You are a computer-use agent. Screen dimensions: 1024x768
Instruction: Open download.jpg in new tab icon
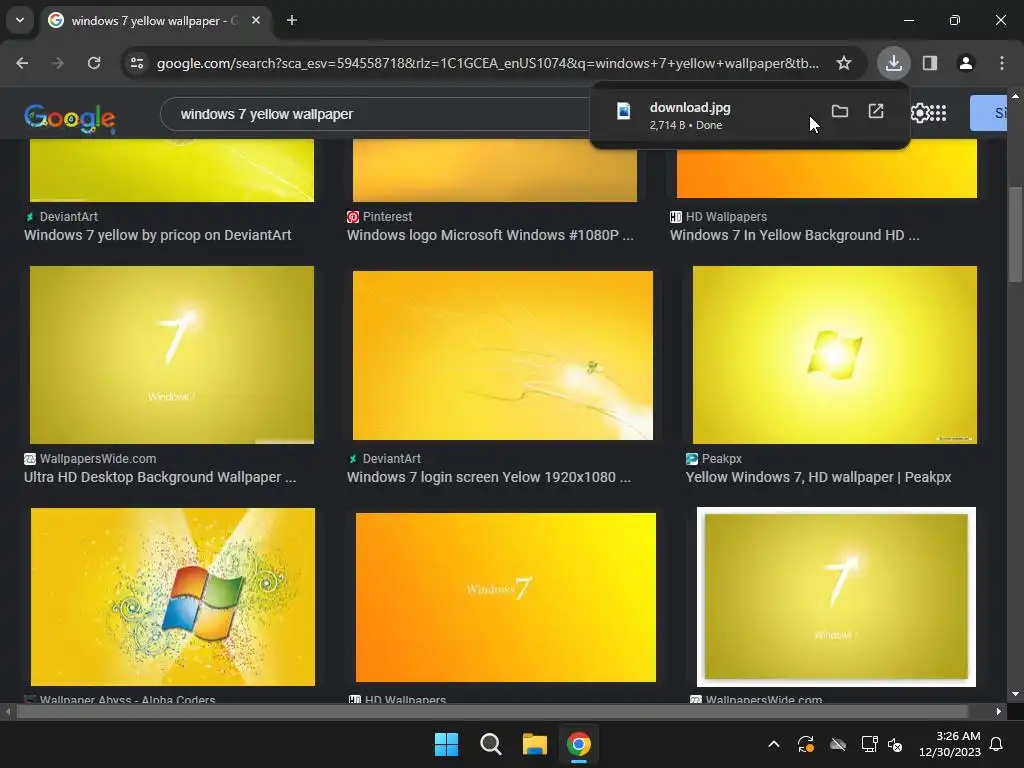click(876, 111)
